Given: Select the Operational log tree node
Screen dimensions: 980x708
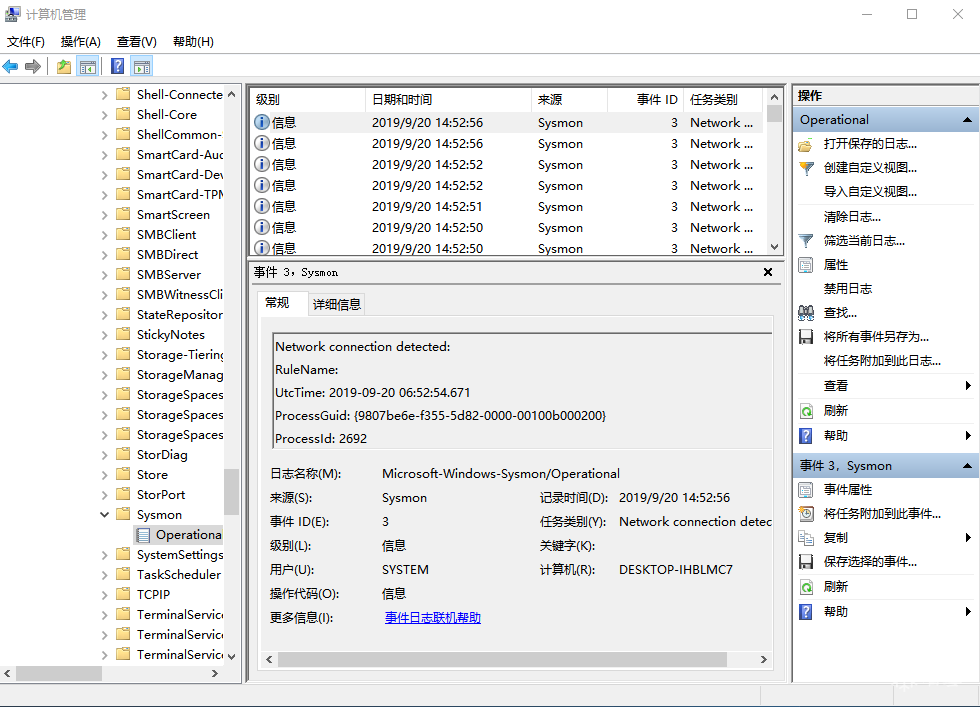Looking at the screenshot, I should [x=179, y=535].
